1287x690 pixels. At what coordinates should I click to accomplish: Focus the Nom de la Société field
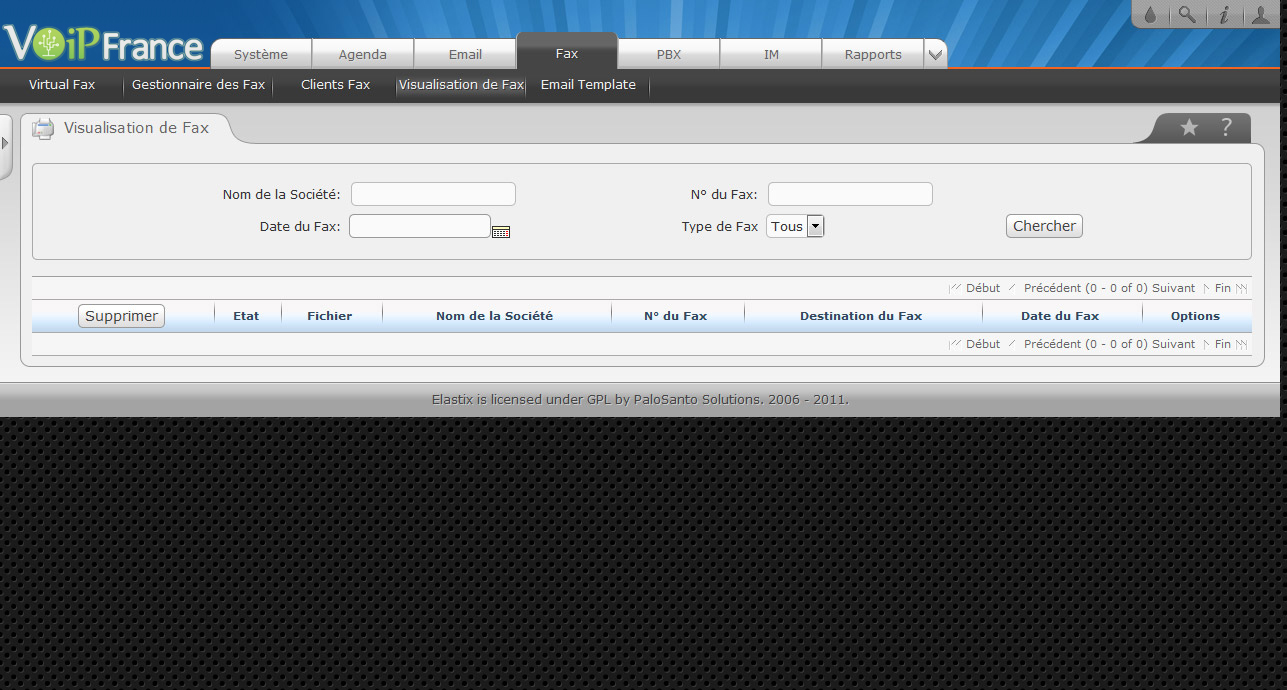tap(433, 194)
